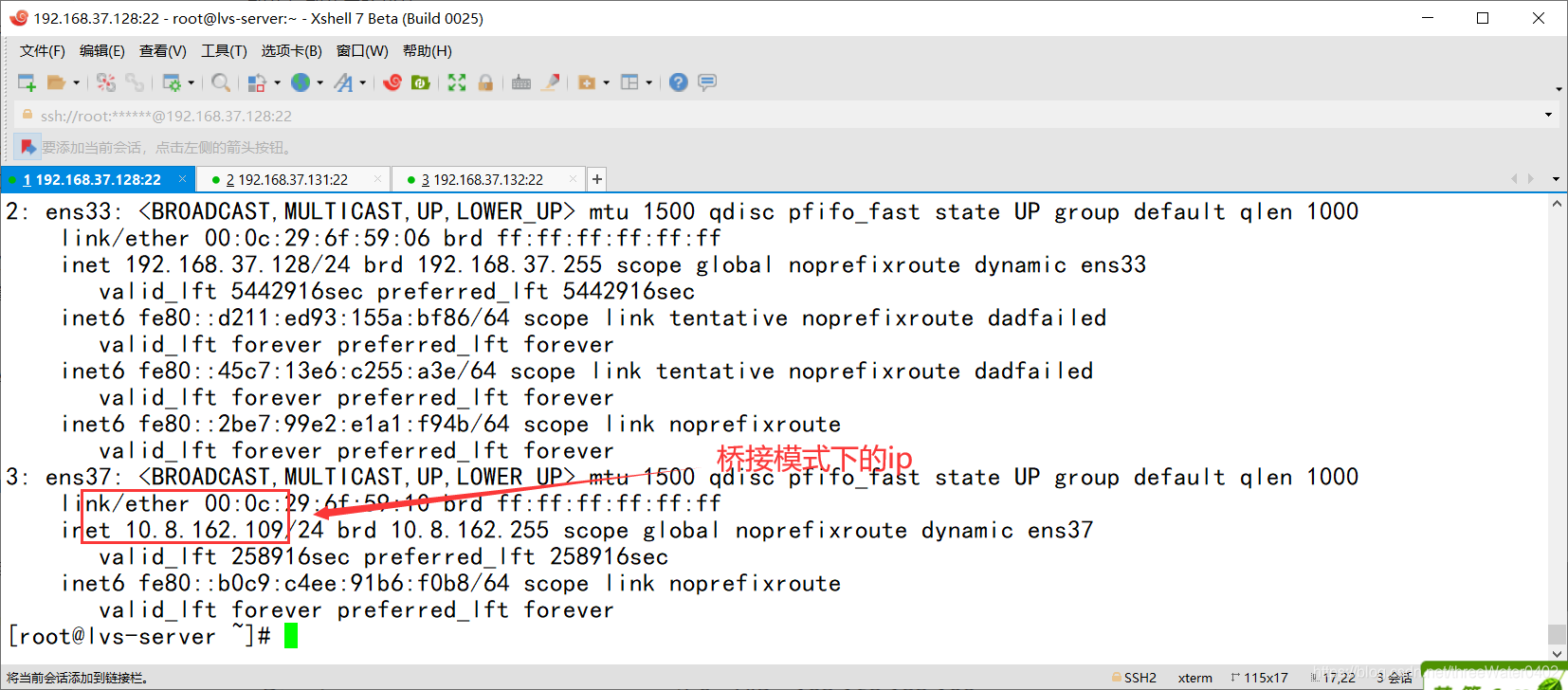The height and width of the screenshot is (690, 1568).
Task: Open the blue Help question mark icon
Action: pos(678,82)
